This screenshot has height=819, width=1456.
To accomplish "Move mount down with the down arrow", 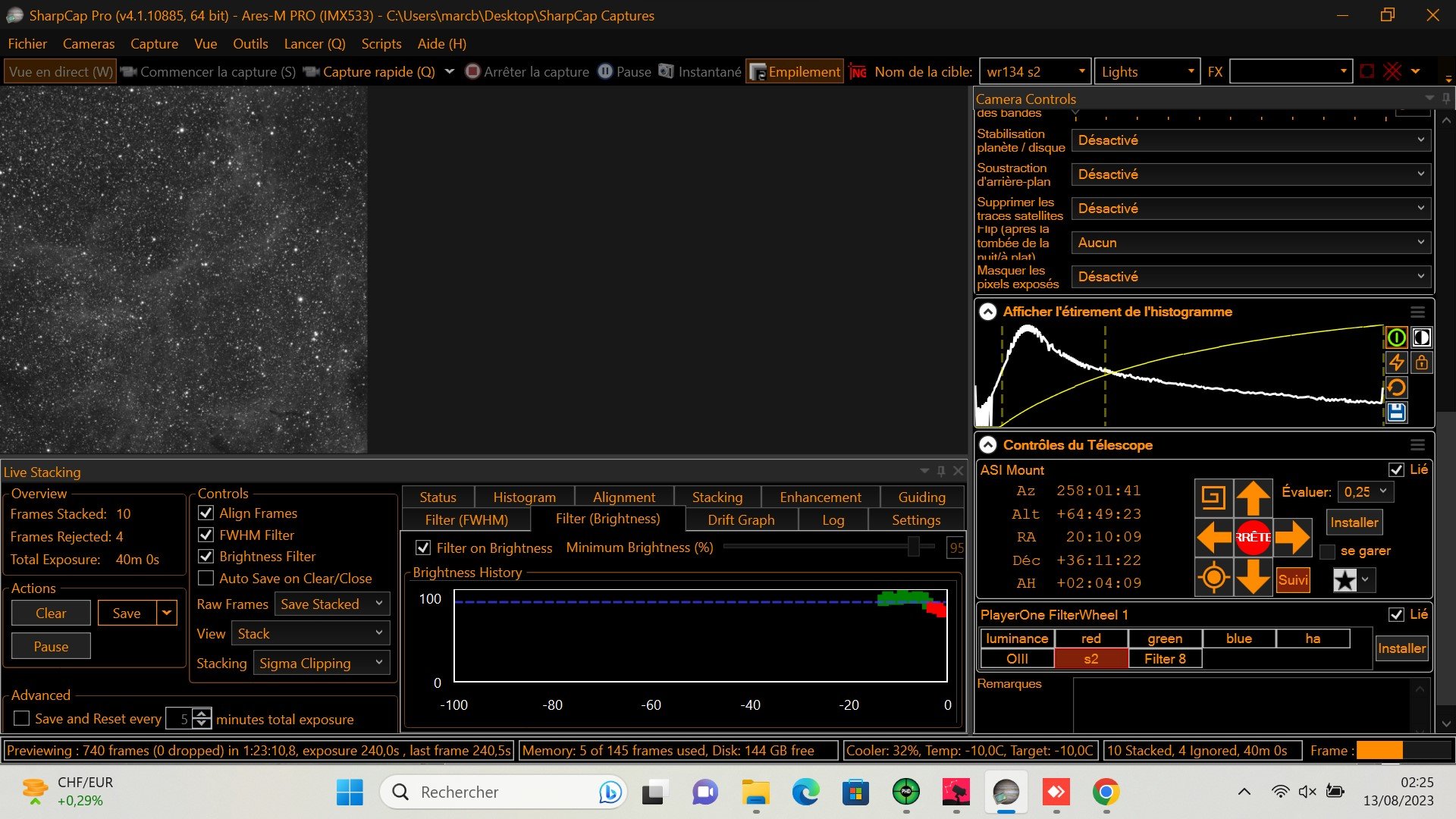I will [x=1253, y=577].
